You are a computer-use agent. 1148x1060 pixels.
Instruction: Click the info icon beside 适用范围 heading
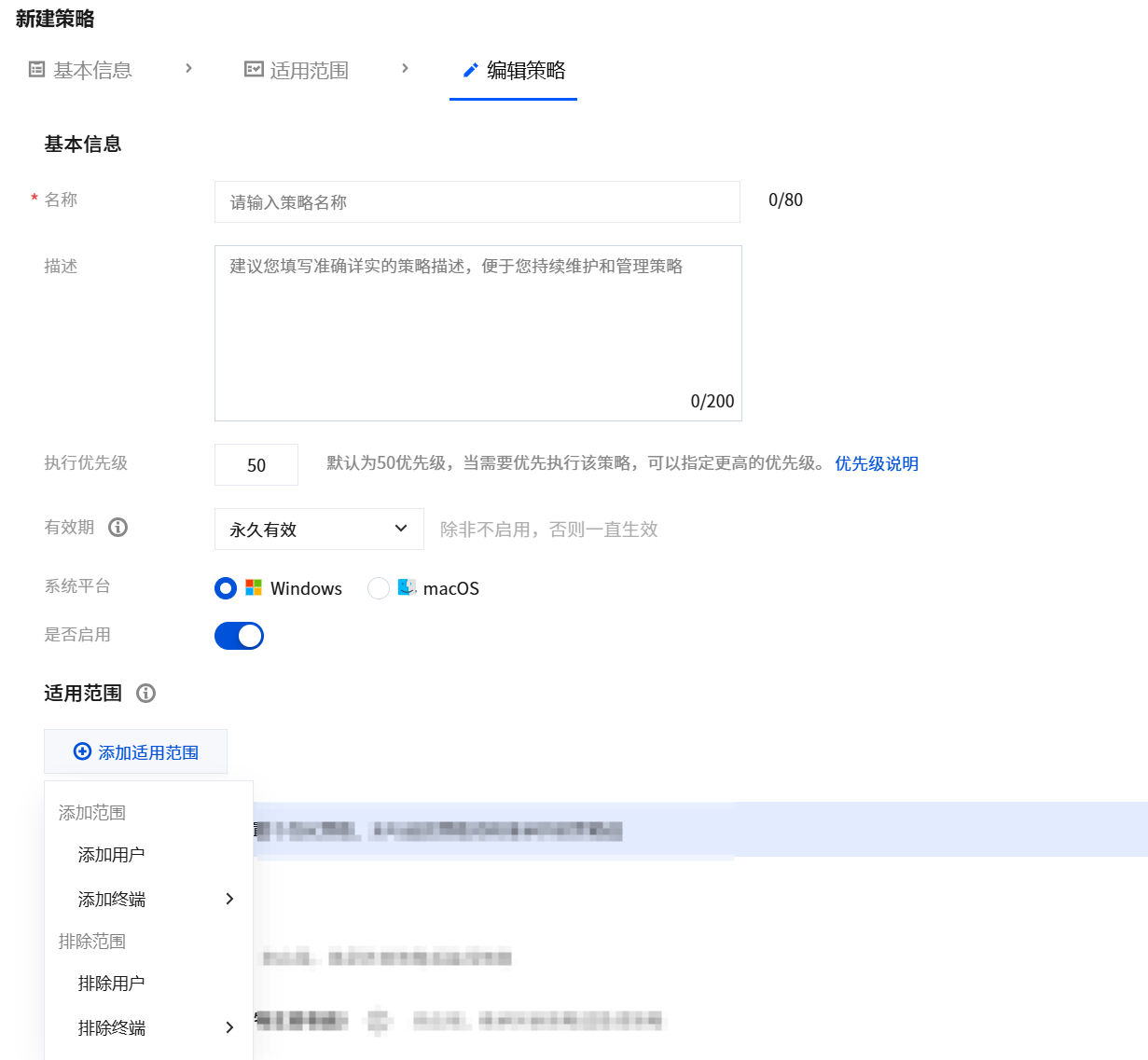pos(145,693)
